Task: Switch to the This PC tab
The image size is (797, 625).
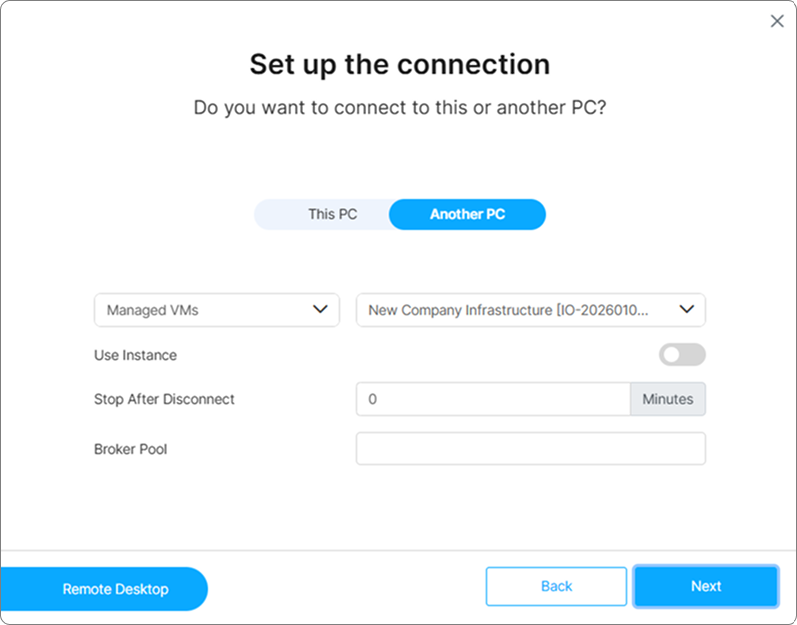Action: click(x=332, y=215)
